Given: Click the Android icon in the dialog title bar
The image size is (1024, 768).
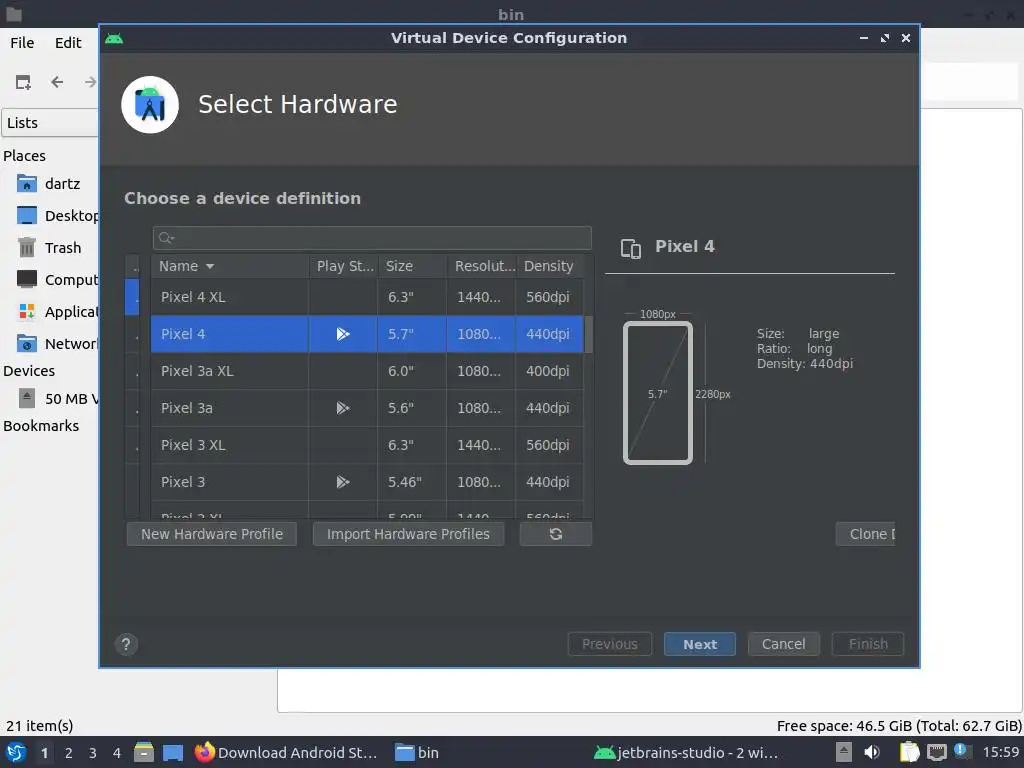Looking at the screenshot, I should tap(114, 39).
